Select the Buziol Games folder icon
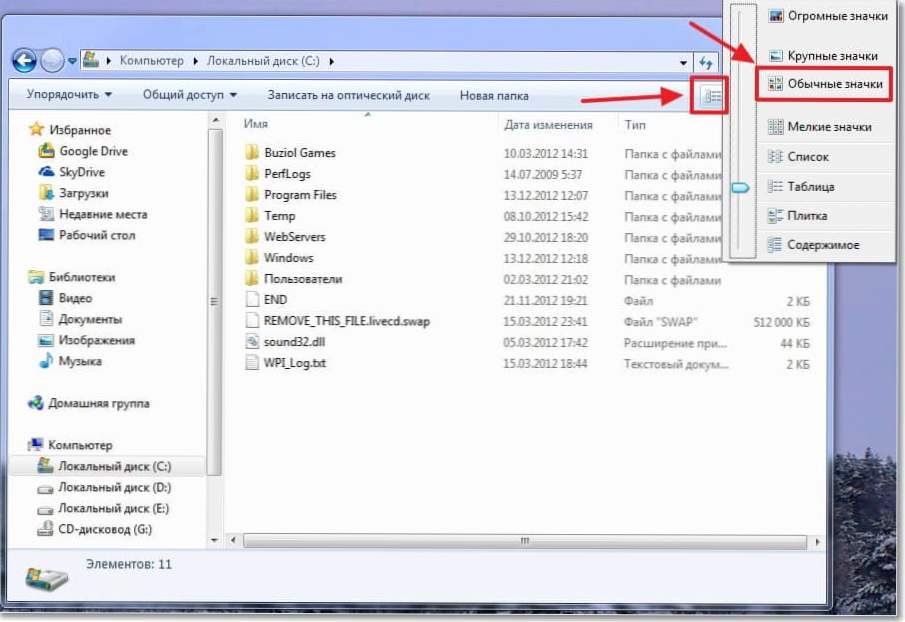The image size is (905, 622). click(x=252, y=152)
